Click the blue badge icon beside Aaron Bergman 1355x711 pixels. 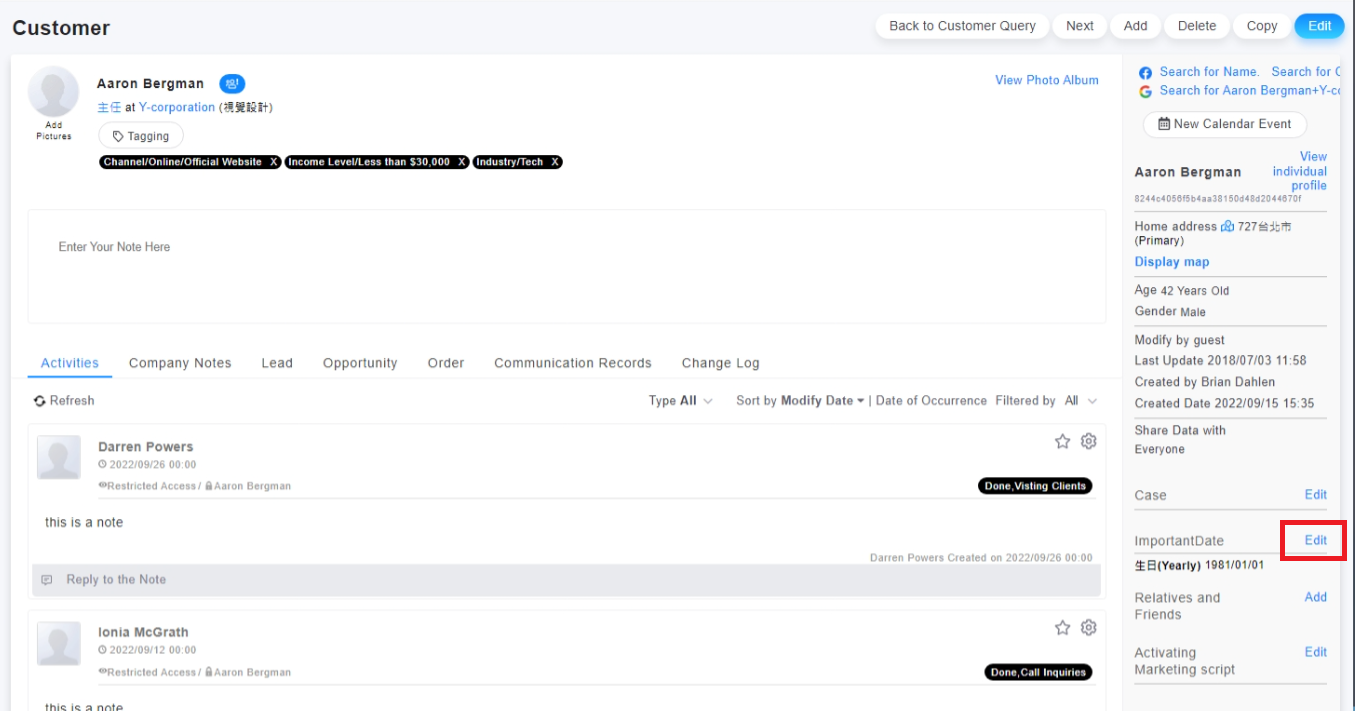[232, 84]
